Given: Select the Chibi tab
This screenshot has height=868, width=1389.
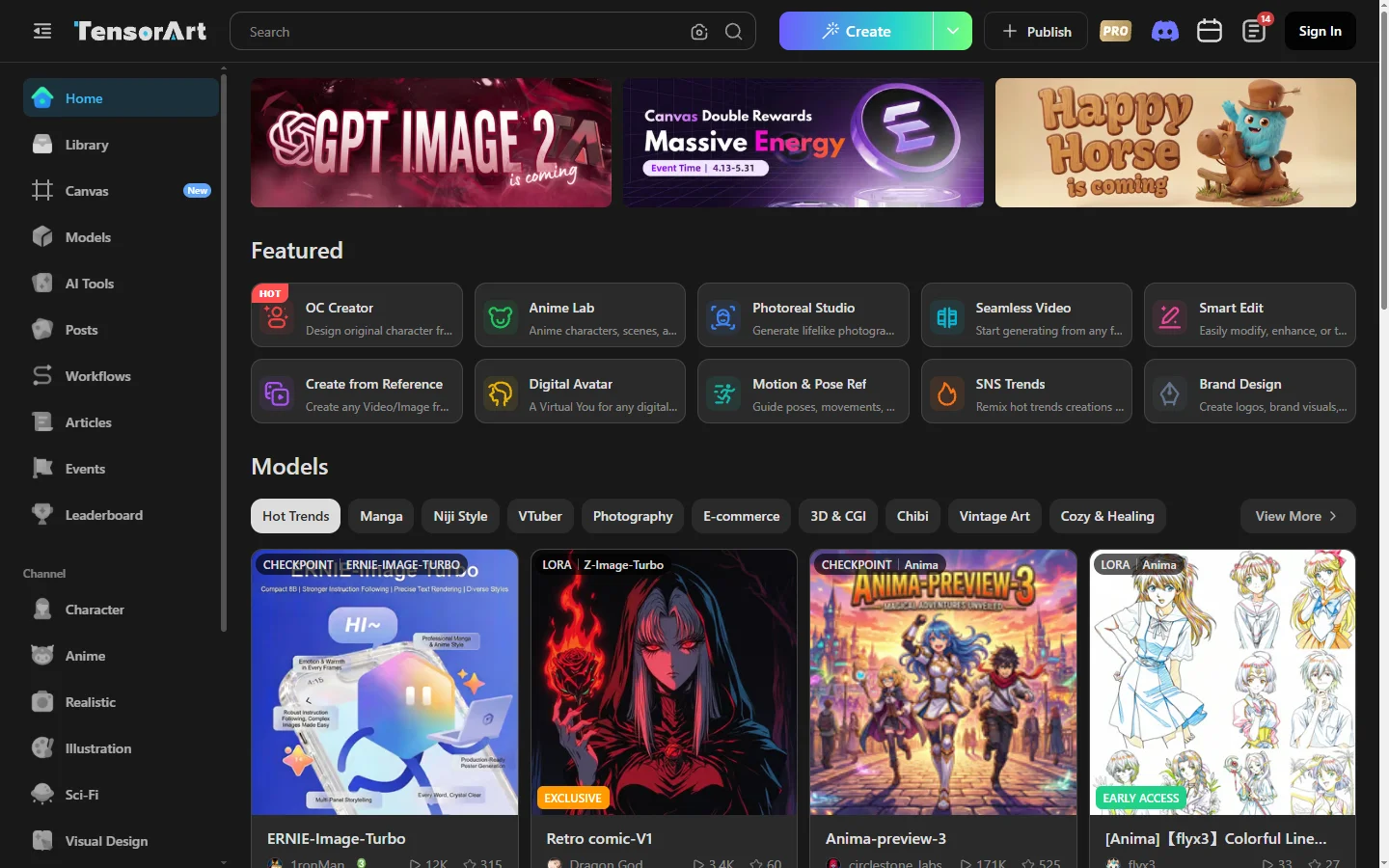Looking at the screenshot, I should [912, 516].
